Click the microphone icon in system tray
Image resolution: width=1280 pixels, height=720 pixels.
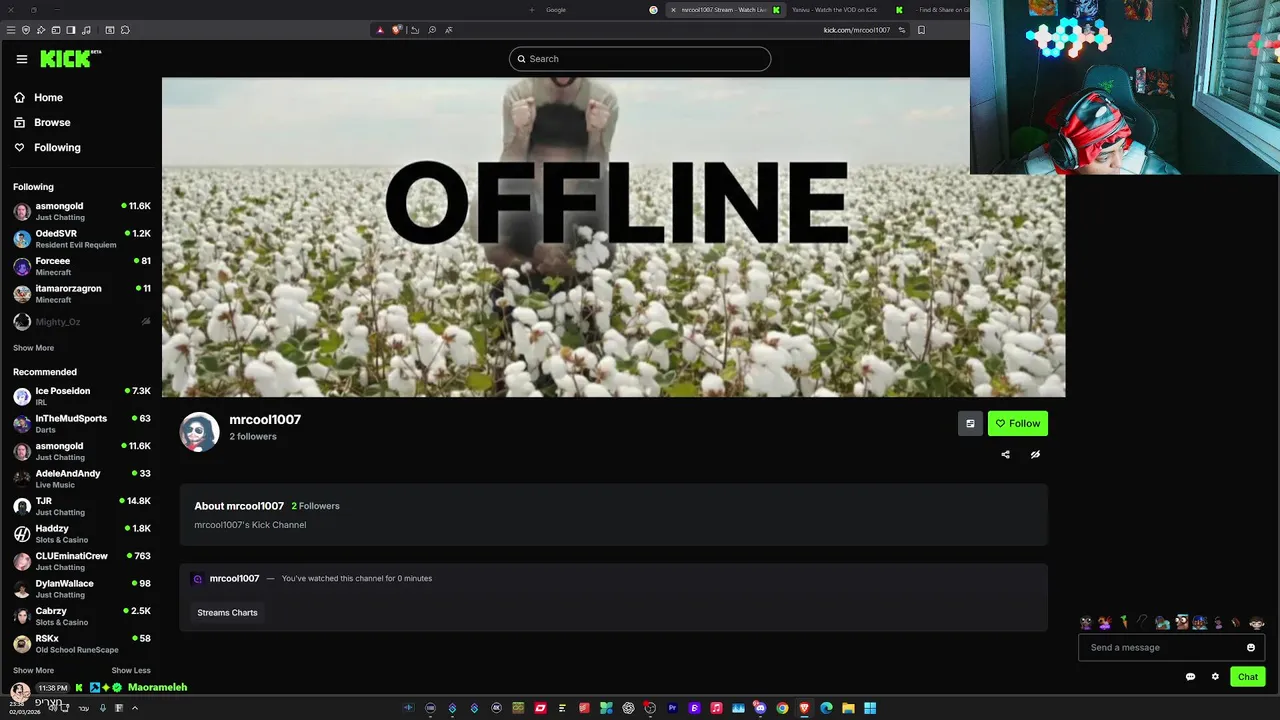tap(102, 708)
